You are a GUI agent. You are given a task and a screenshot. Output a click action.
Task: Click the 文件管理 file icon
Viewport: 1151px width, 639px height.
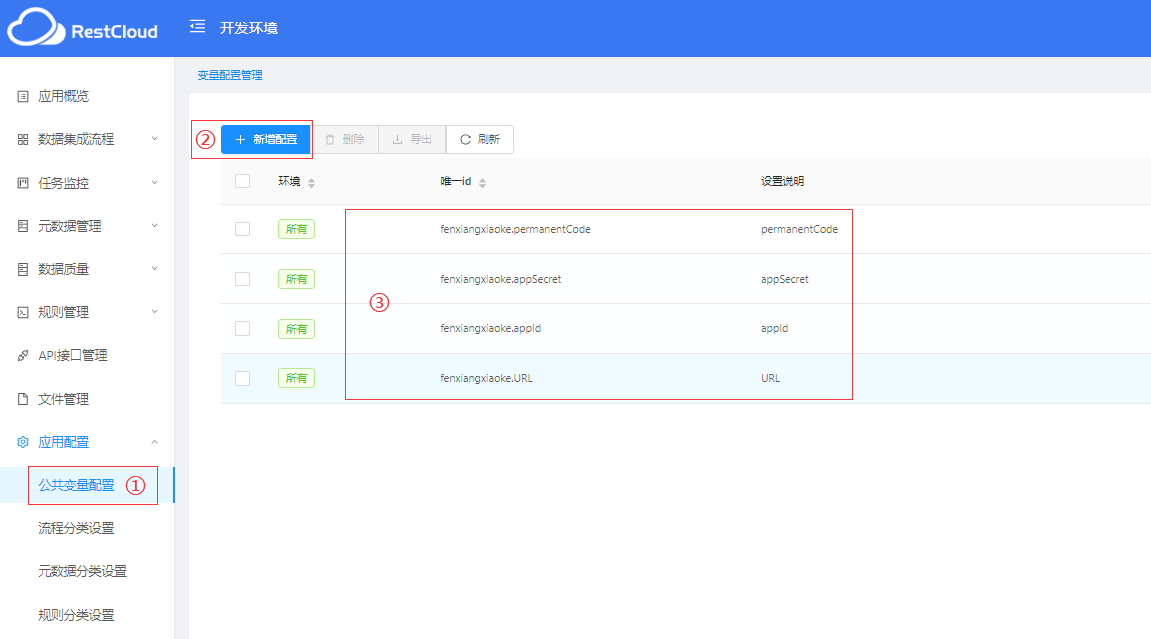pos(23,399)
